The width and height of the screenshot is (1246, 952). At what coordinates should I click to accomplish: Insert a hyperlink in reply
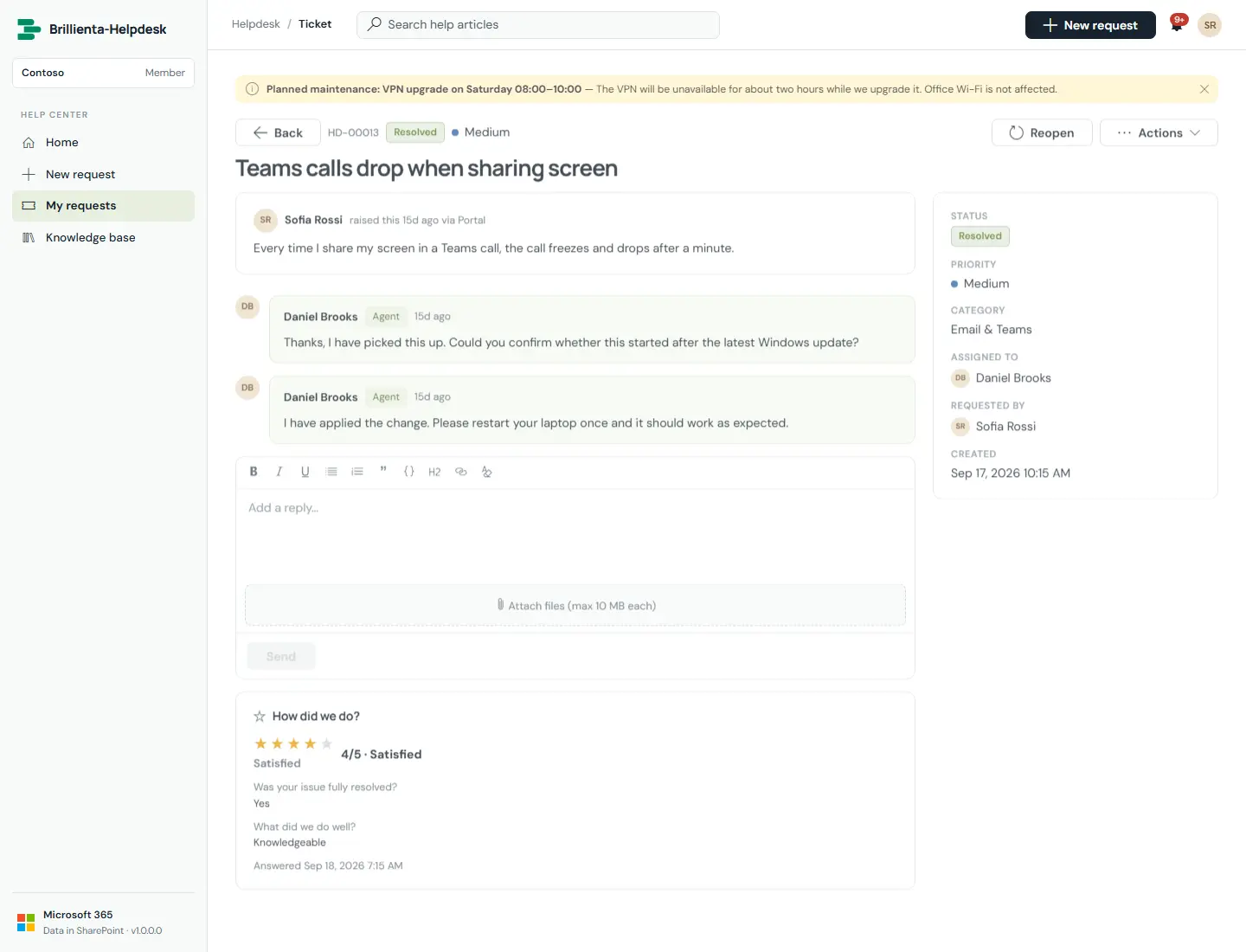461,472
